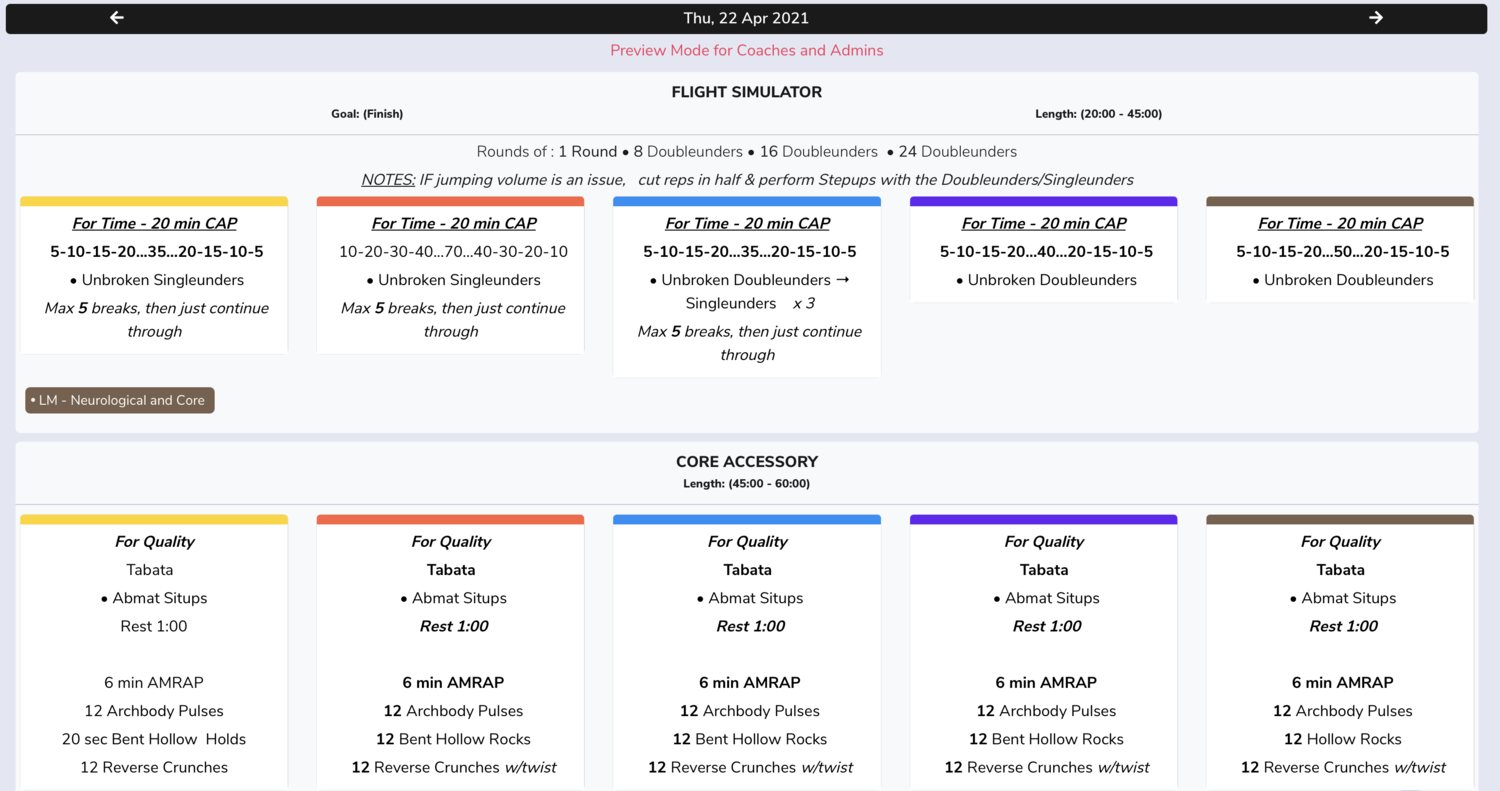Click Preview Mode for Coaches and Admins

pyautogui.click(x=747, y=50)
